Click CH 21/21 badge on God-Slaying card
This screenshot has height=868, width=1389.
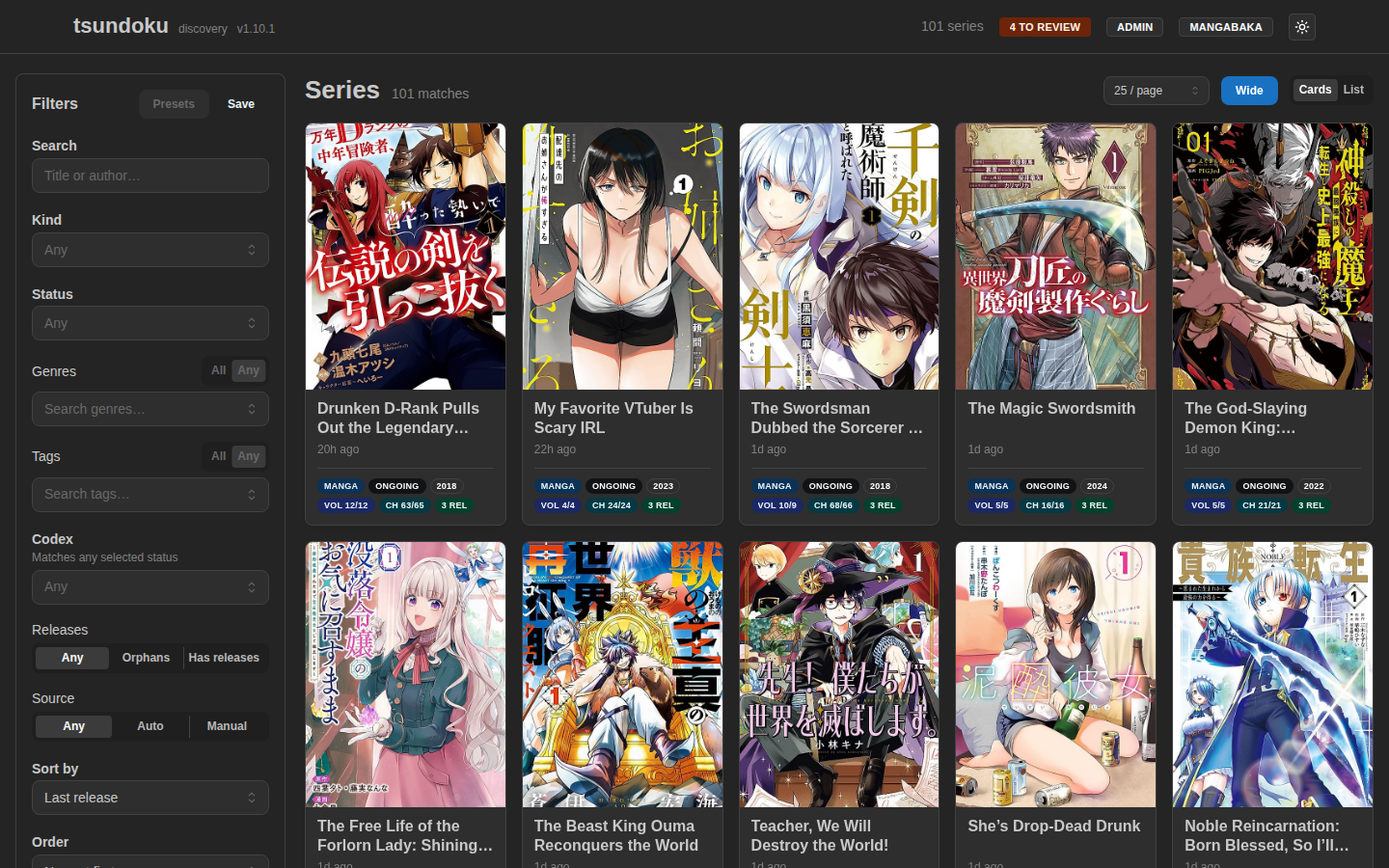pos(1262,505)
